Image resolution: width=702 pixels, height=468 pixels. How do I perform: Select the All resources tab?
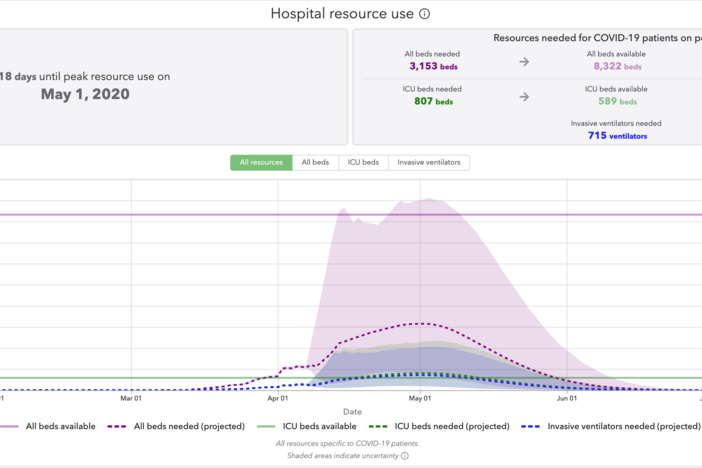click(x=261, y=163)
